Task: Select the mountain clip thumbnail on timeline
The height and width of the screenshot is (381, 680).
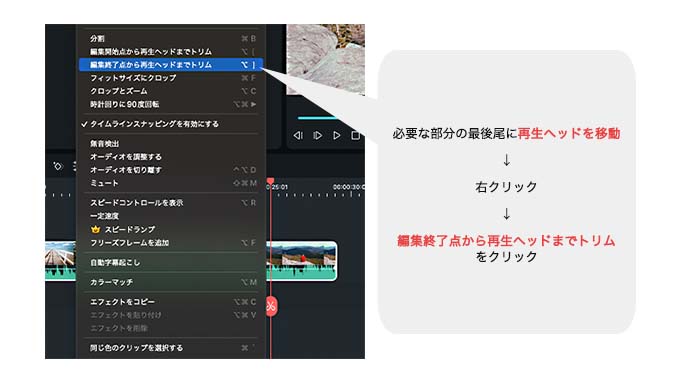Action: tap(303, 261)
